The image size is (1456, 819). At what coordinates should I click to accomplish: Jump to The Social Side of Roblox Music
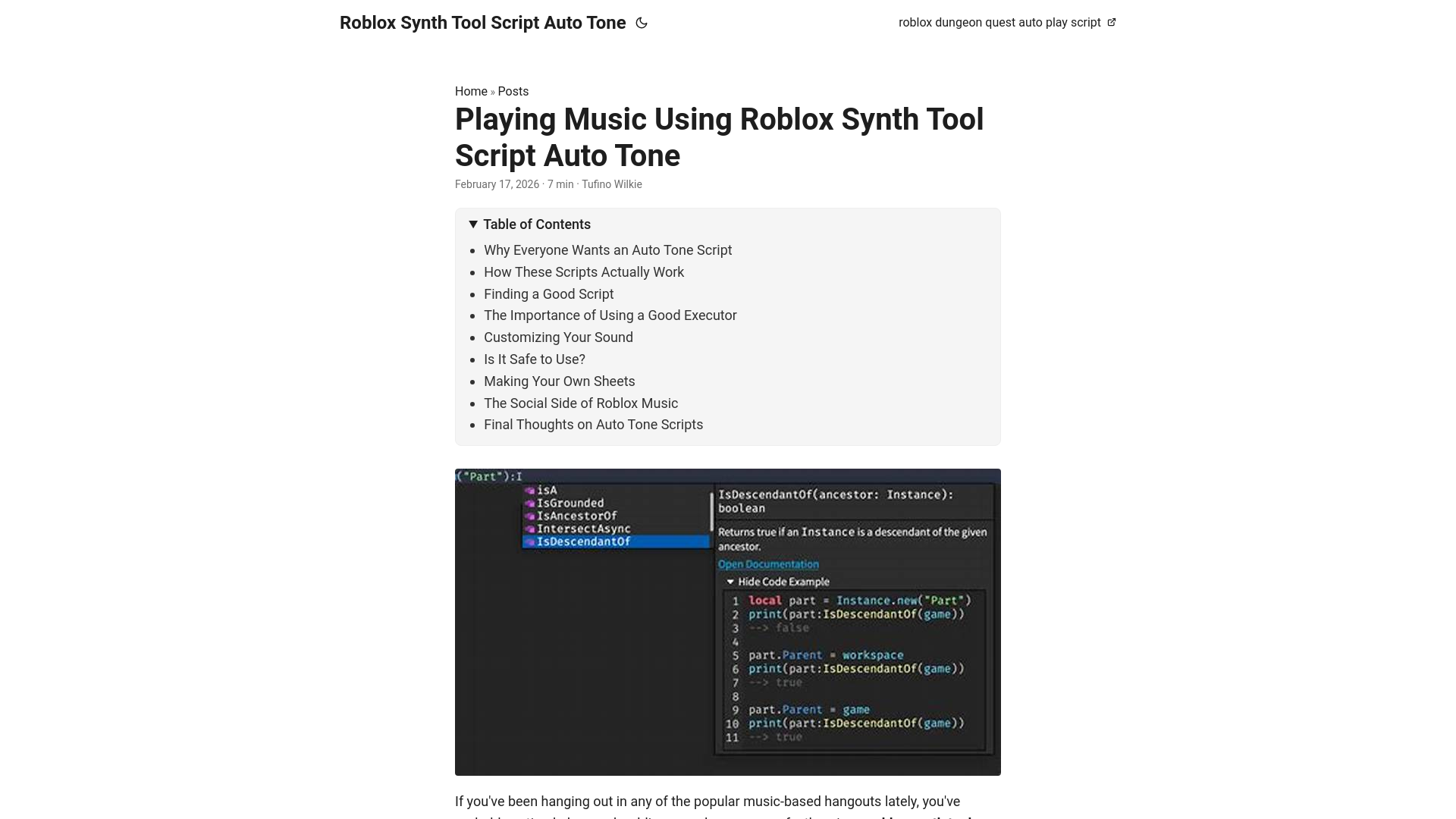(x=581, y=403)
